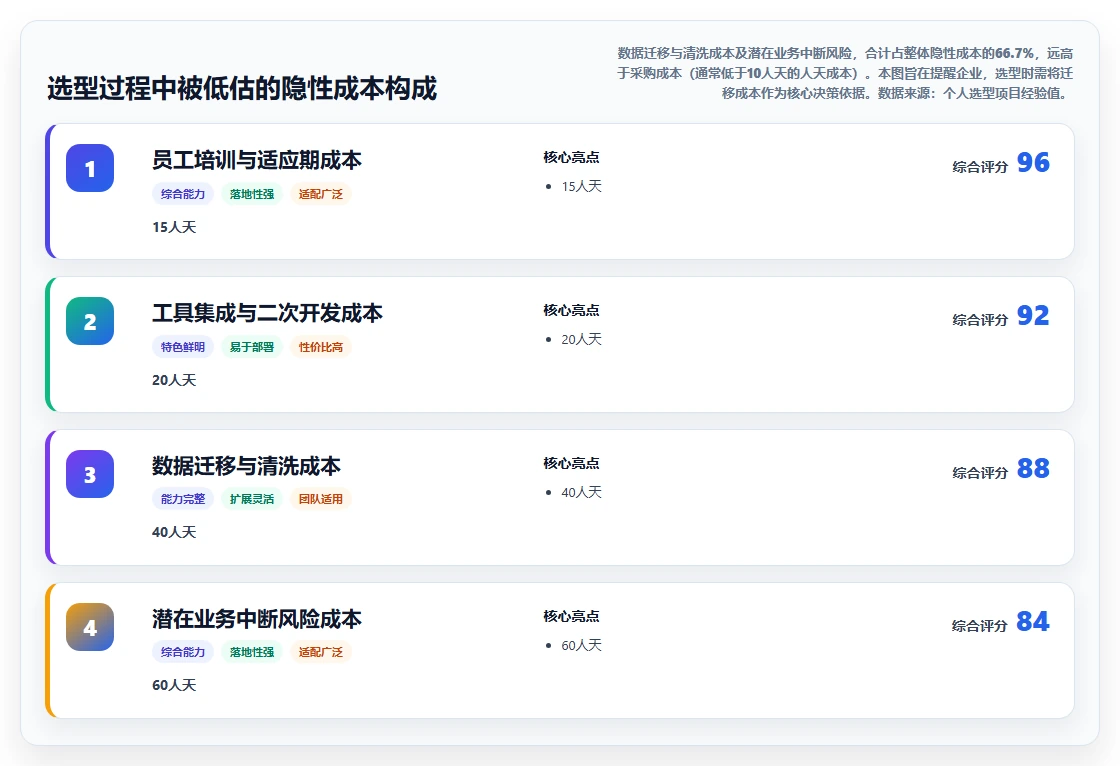The height and width of the screenshot is (766, 1120).
Task: Select the title 数据迁移与清洗成本
Action: click(x=246, y=466)
